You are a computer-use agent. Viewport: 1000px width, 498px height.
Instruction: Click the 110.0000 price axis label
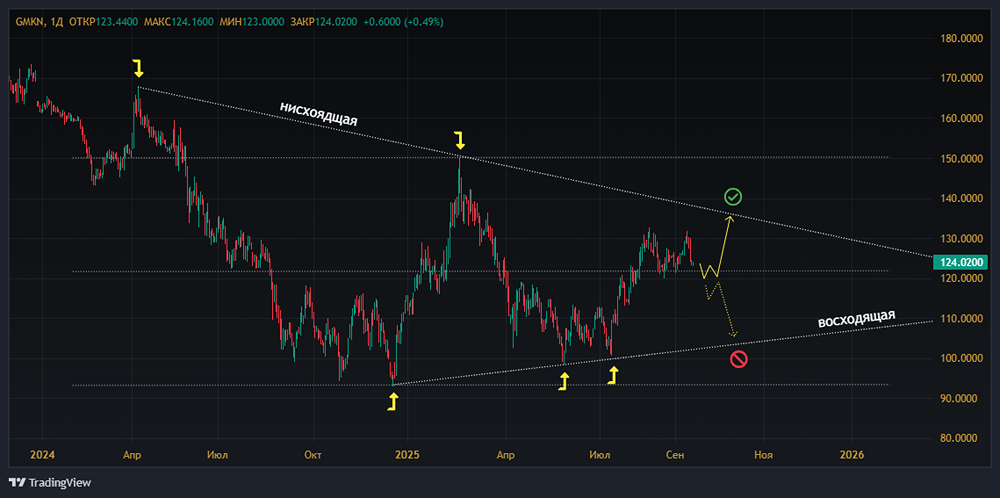pos(962,319)
